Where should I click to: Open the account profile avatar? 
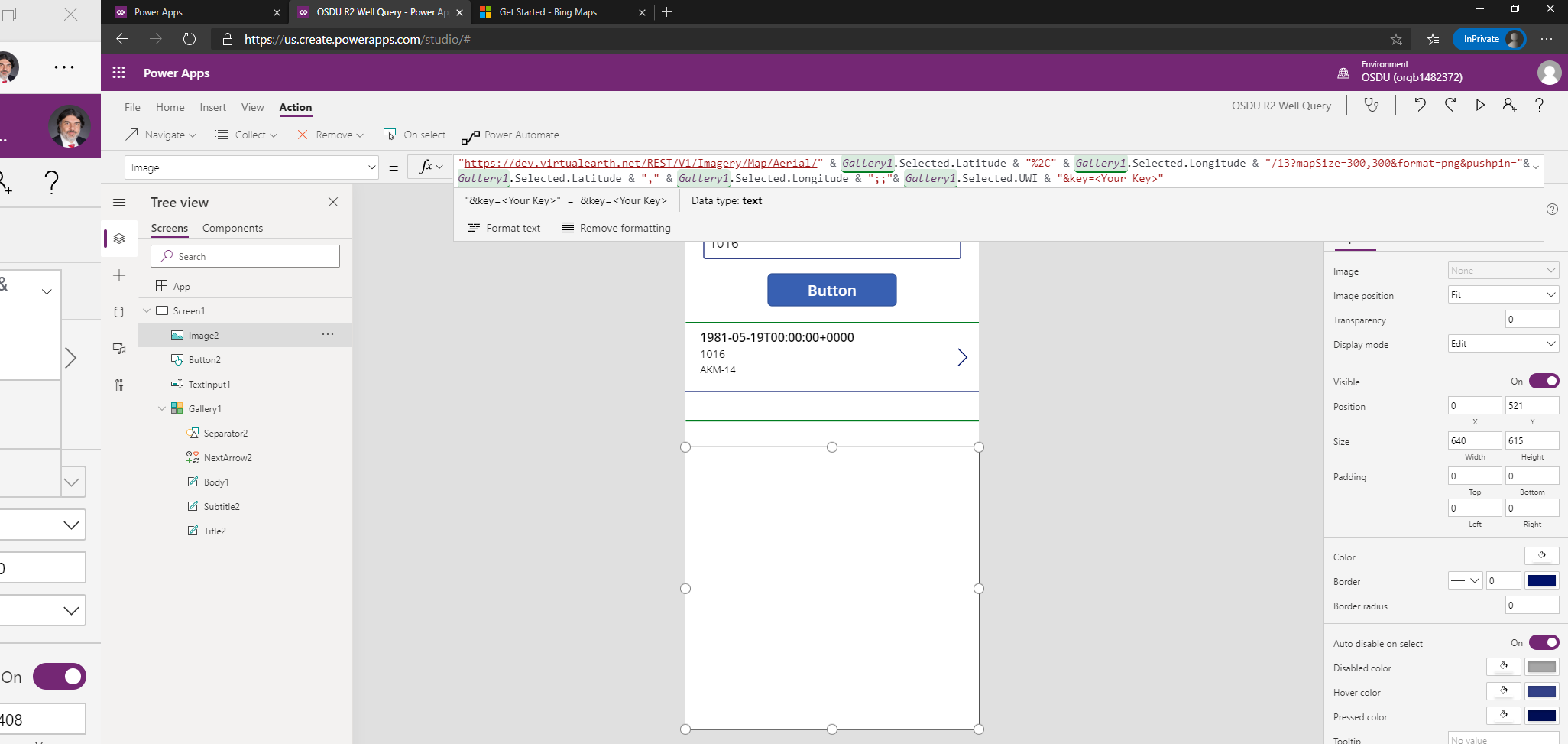pos(1549,73)
